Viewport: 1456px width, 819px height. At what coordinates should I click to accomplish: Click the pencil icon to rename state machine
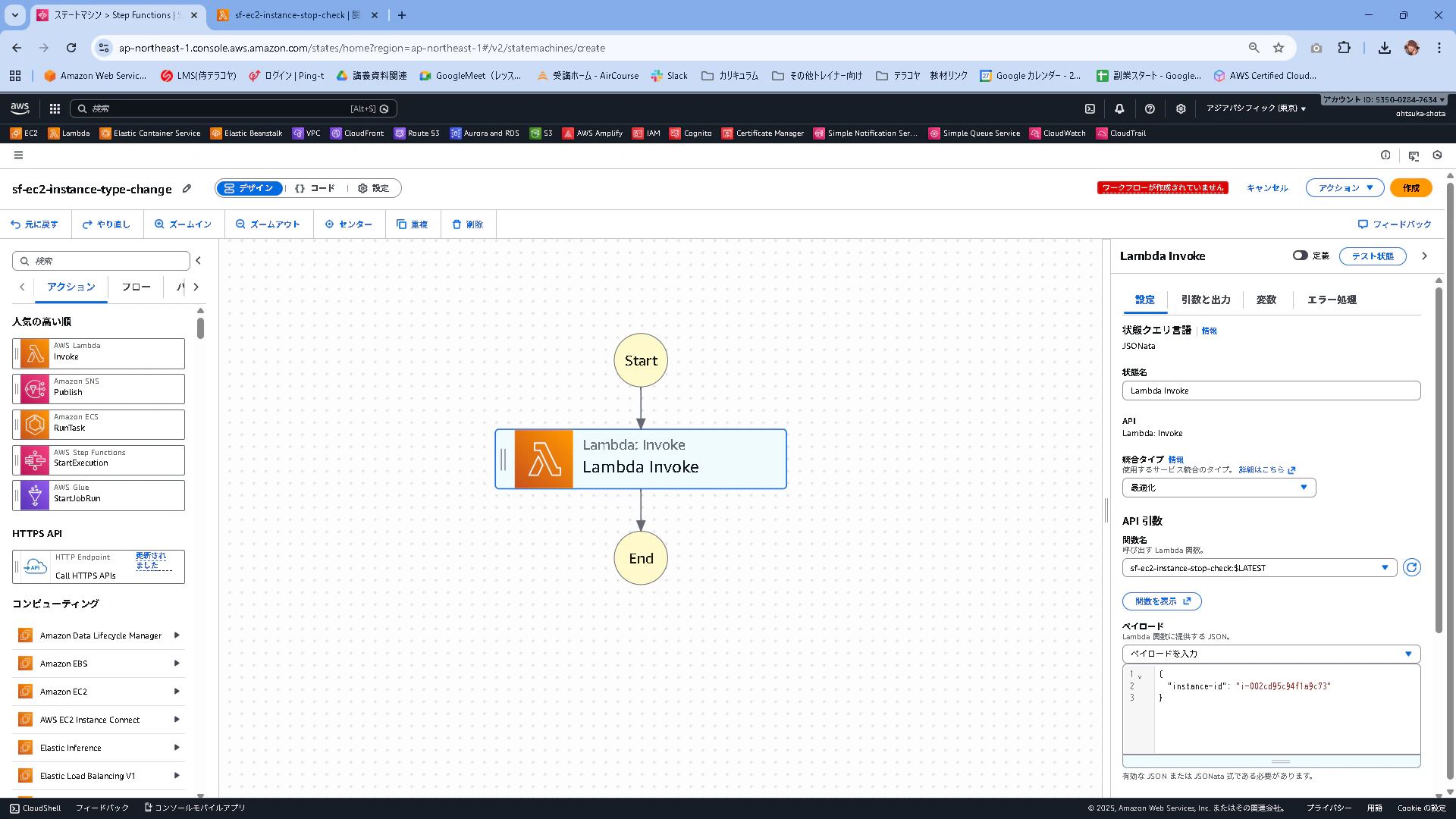tap(187, 189)
